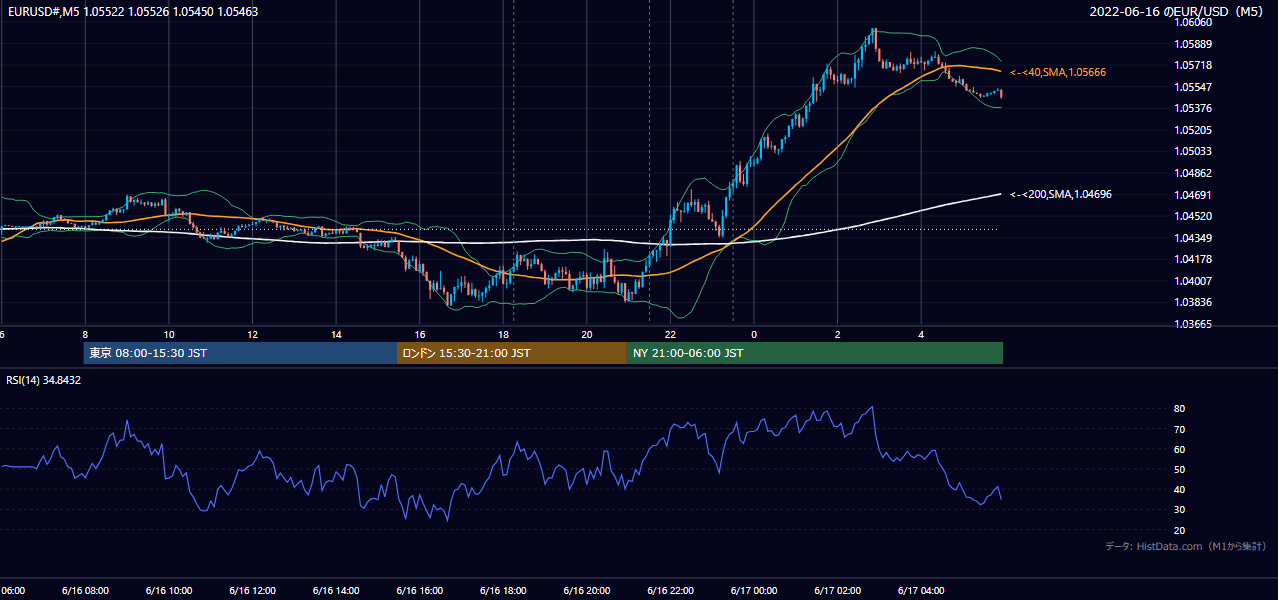The image size is (1278, 600).
Task: Click hour label 16 under price chart
Action: pyautogui.click(x=419, y=334)
